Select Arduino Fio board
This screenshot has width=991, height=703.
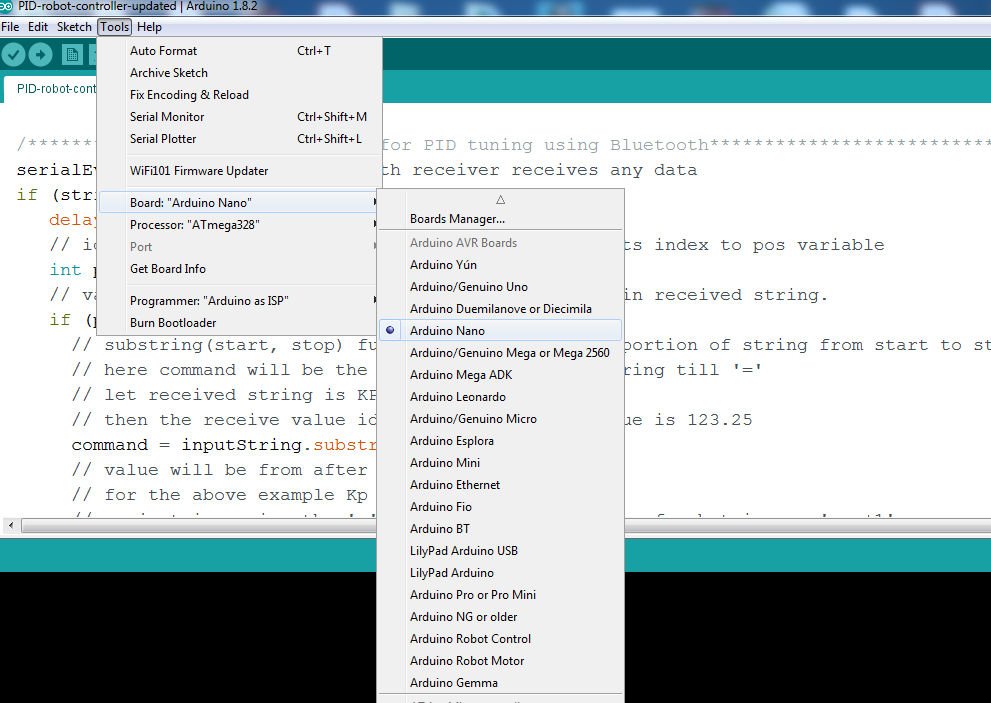[x=501, y=506]
